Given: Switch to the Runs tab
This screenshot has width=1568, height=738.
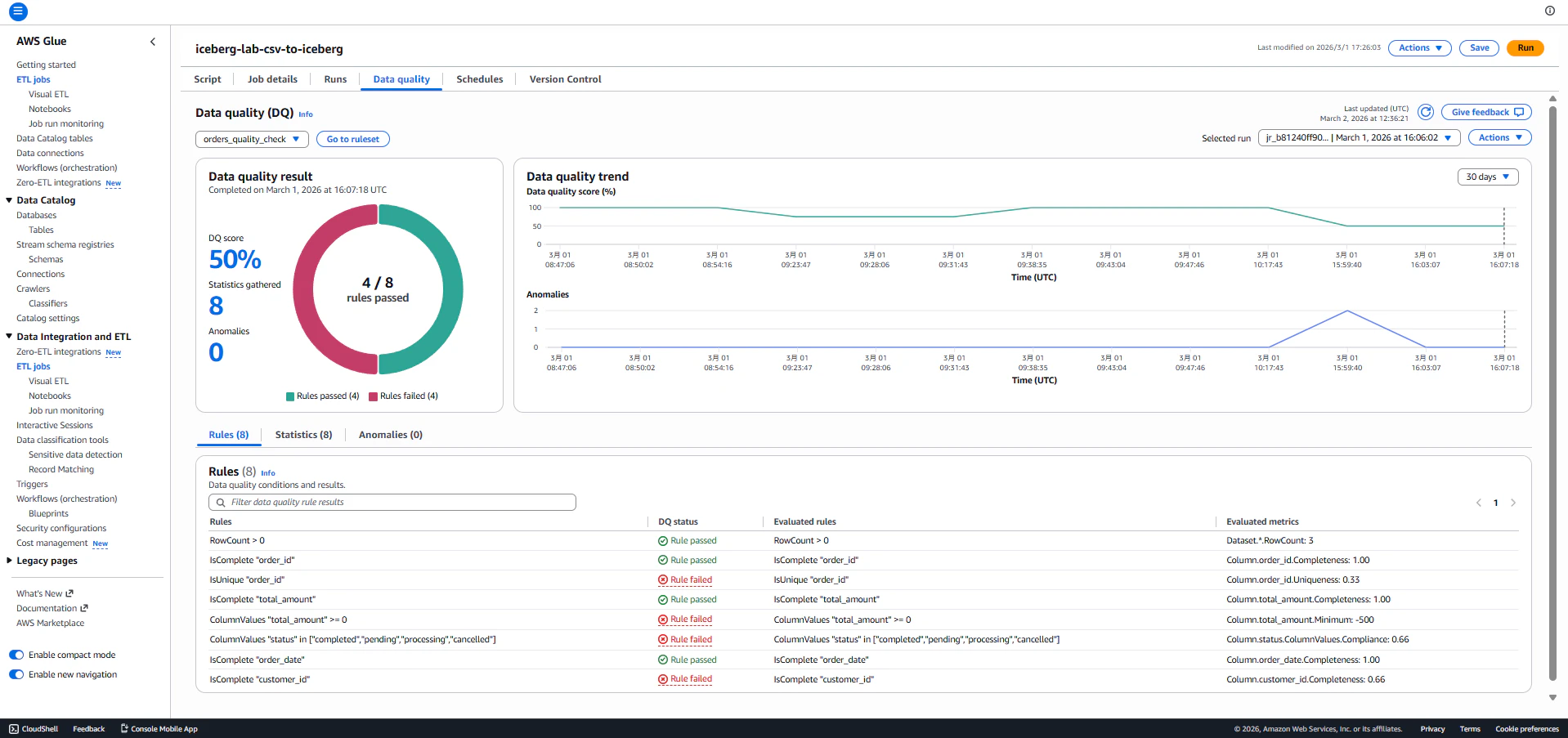Looking at the screenshot, I should coord(335,79).
